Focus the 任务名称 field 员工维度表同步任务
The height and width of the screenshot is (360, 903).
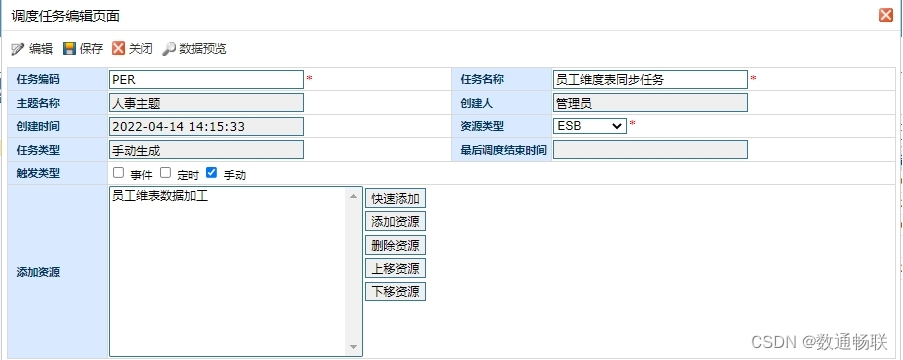click(x=650, y=79)
